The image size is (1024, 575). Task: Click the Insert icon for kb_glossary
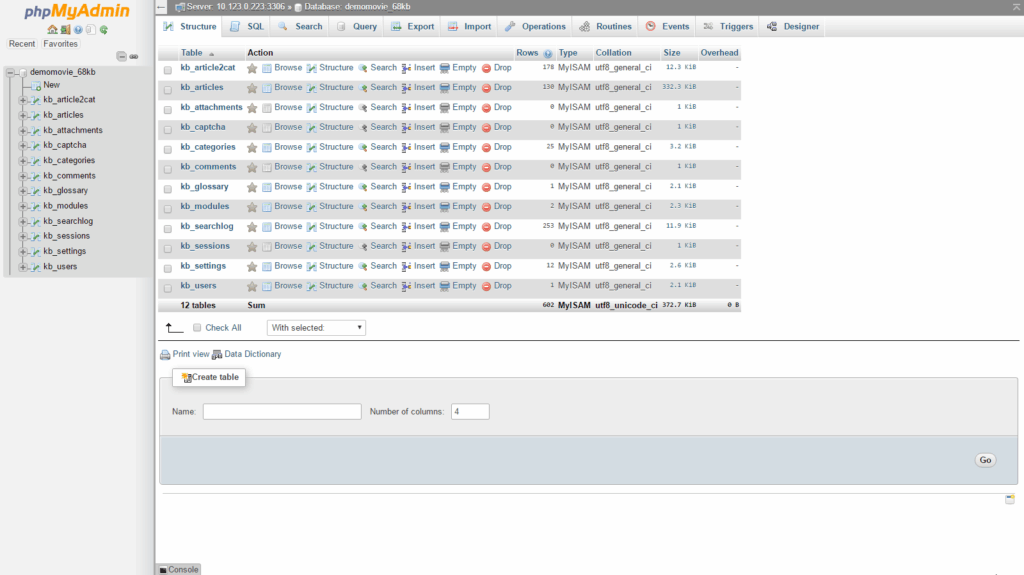pos(407,187)
